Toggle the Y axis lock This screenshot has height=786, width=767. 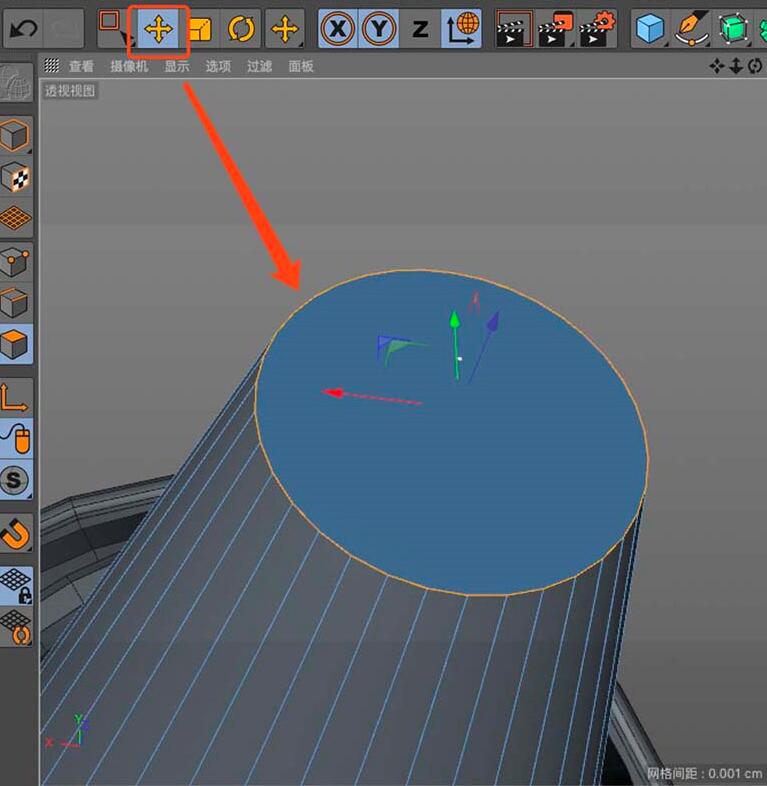379,29
